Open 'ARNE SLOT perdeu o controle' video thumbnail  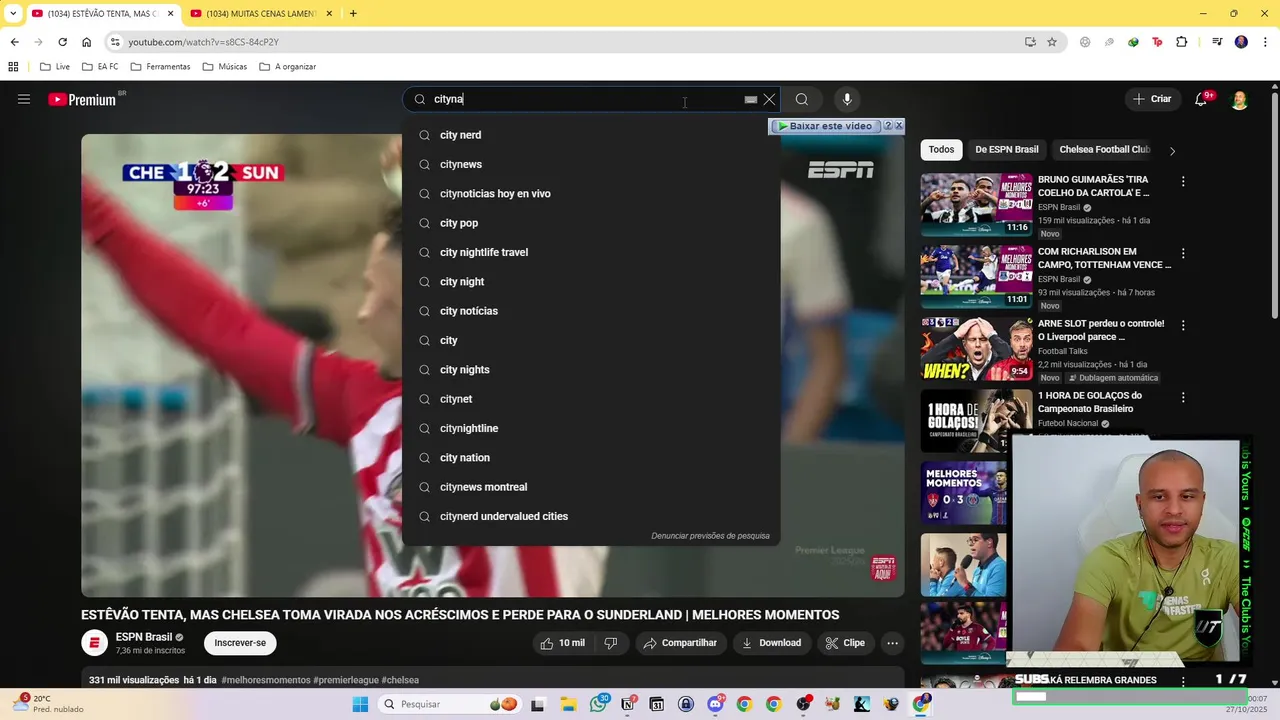point(976,349)
